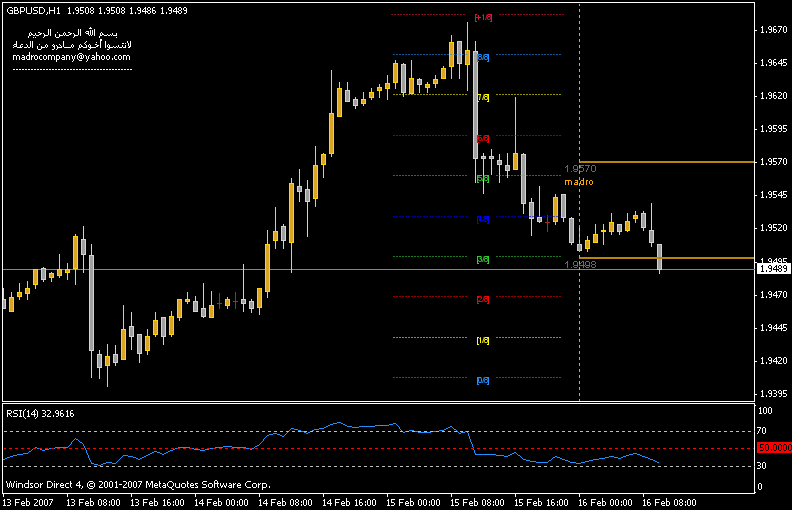792x510 pixels.
Task: Select the orange 1.9570 horizontal line
Action: (x=667, y=162)
